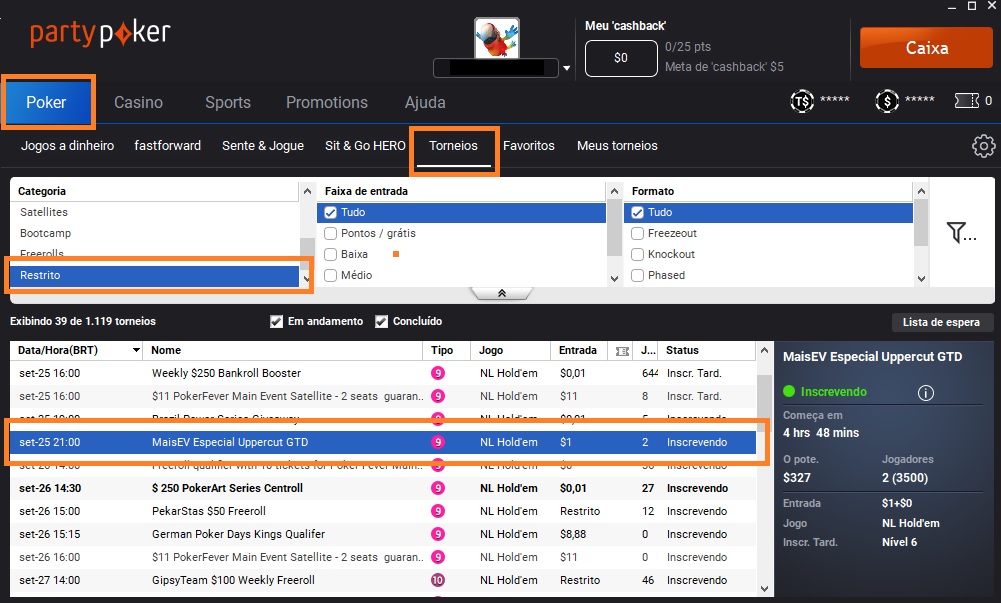Select Sente & Jogue submenu
The height and width of the screenshot is (603, 1001).
(263, 145)
